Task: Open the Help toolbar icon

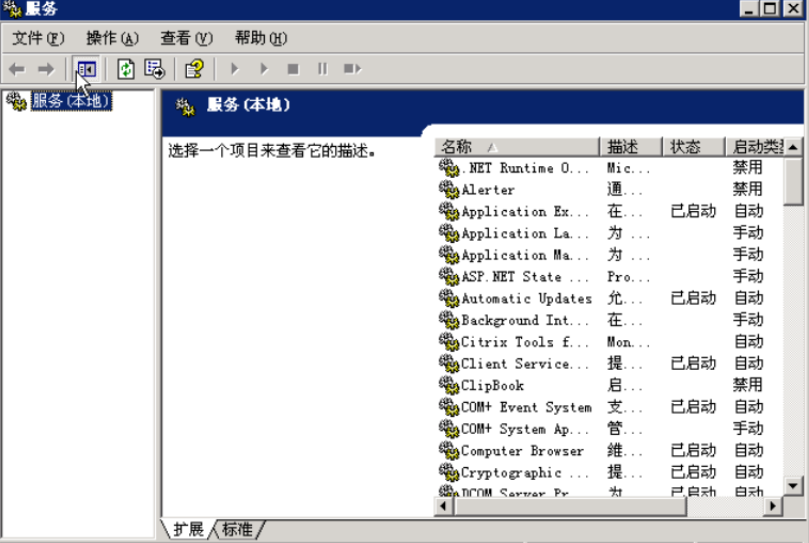Action: click(x=195, y=69)
